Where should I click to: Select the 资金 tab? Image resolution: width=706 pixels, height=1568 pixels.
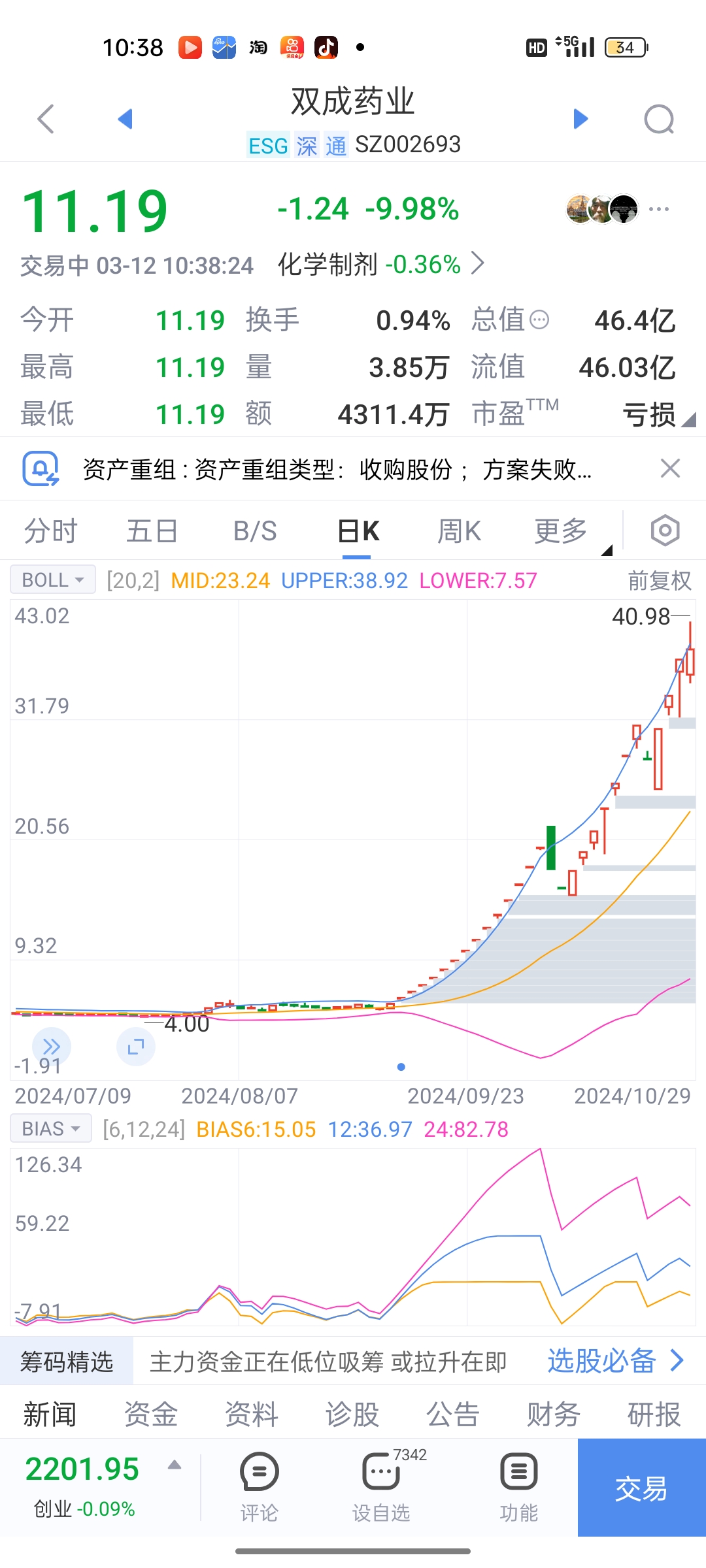tap(151, 1414)
